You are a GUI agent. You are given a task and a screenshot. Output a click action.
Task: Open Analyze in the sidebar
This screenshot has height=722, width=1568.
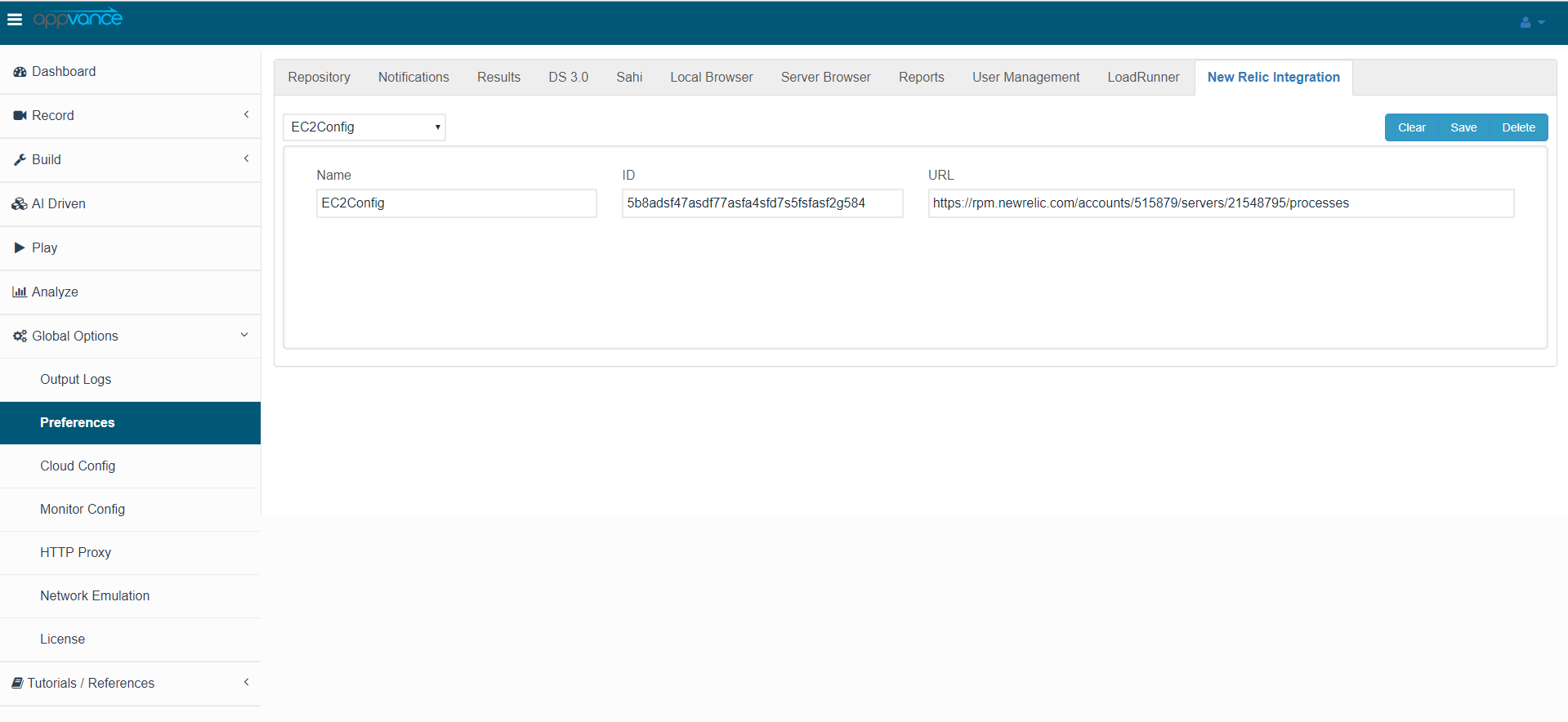tap(131, 292)
